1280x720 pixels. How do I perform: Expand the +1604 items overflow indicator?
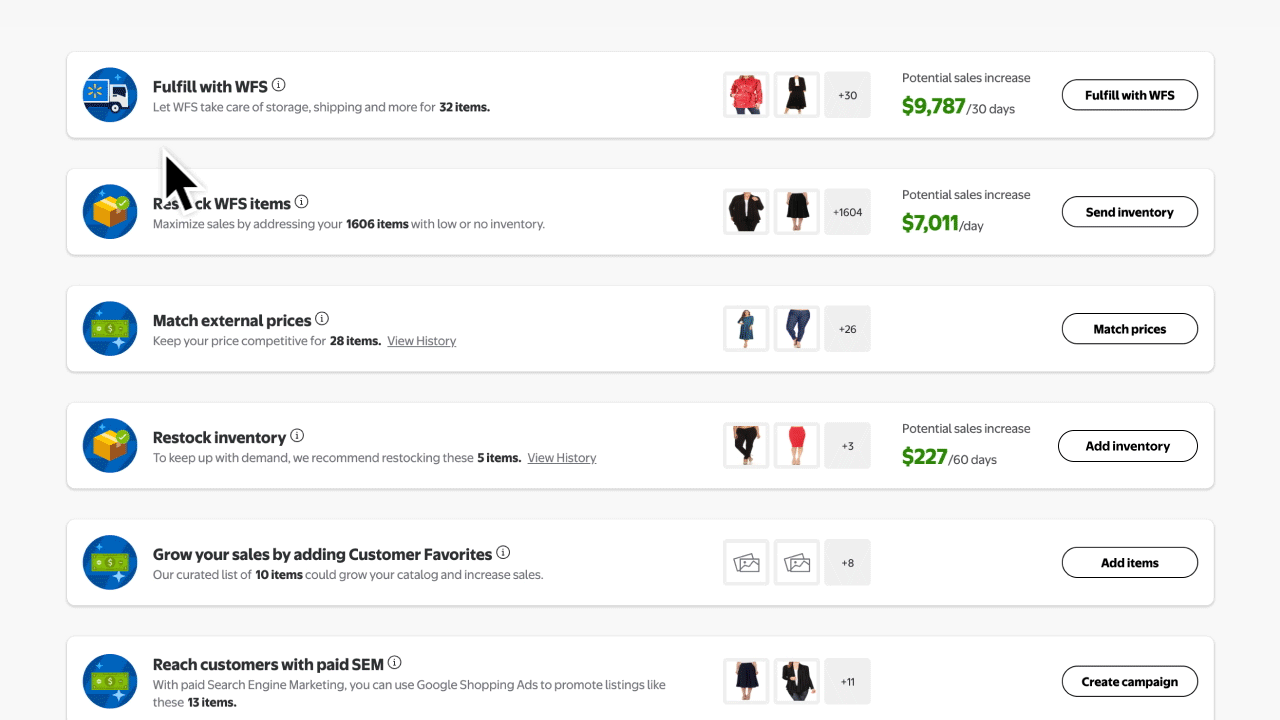(847, 211)
